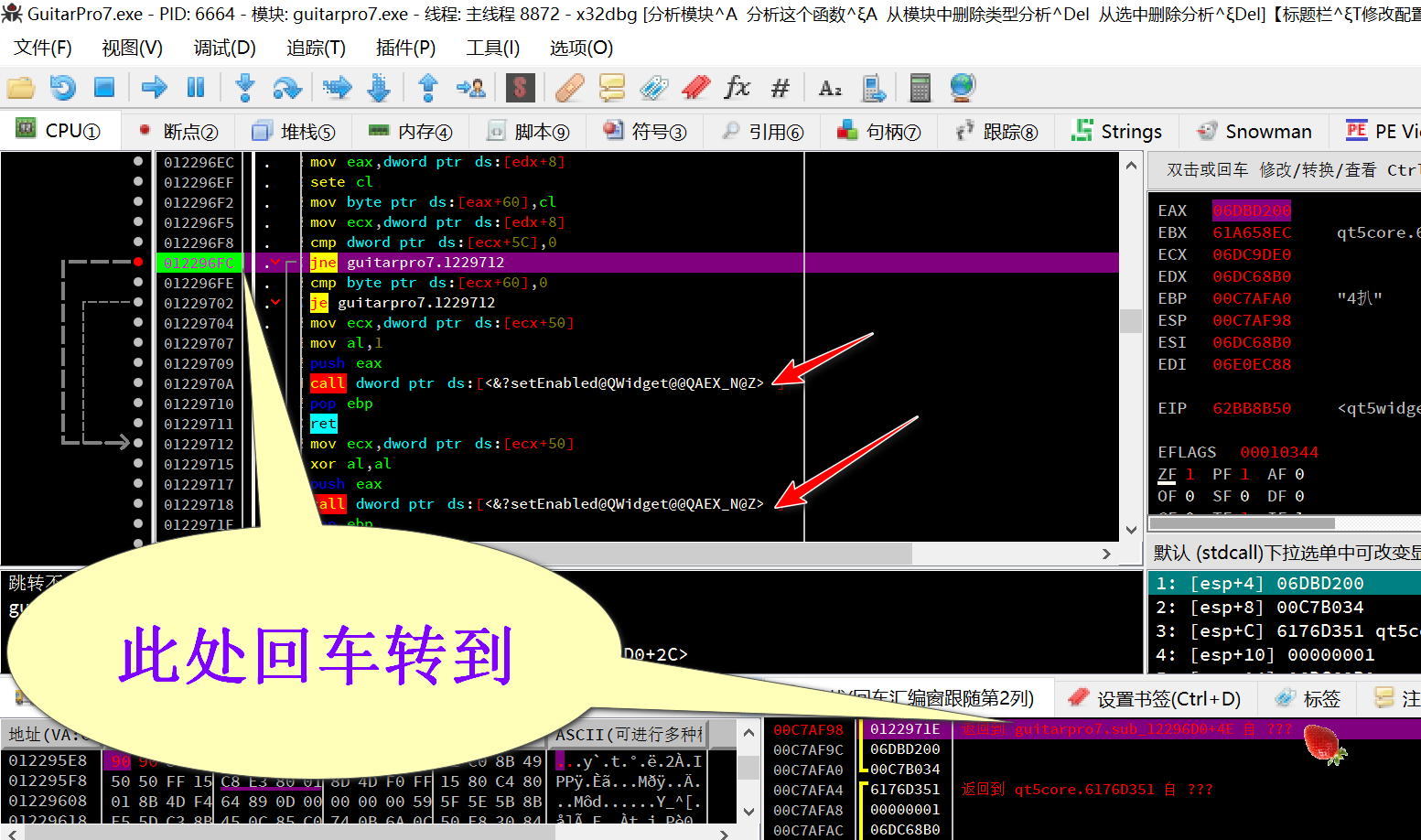Switch to the Snowman tab
This screenshot has width=1421, height=840.
[1254, 132]
